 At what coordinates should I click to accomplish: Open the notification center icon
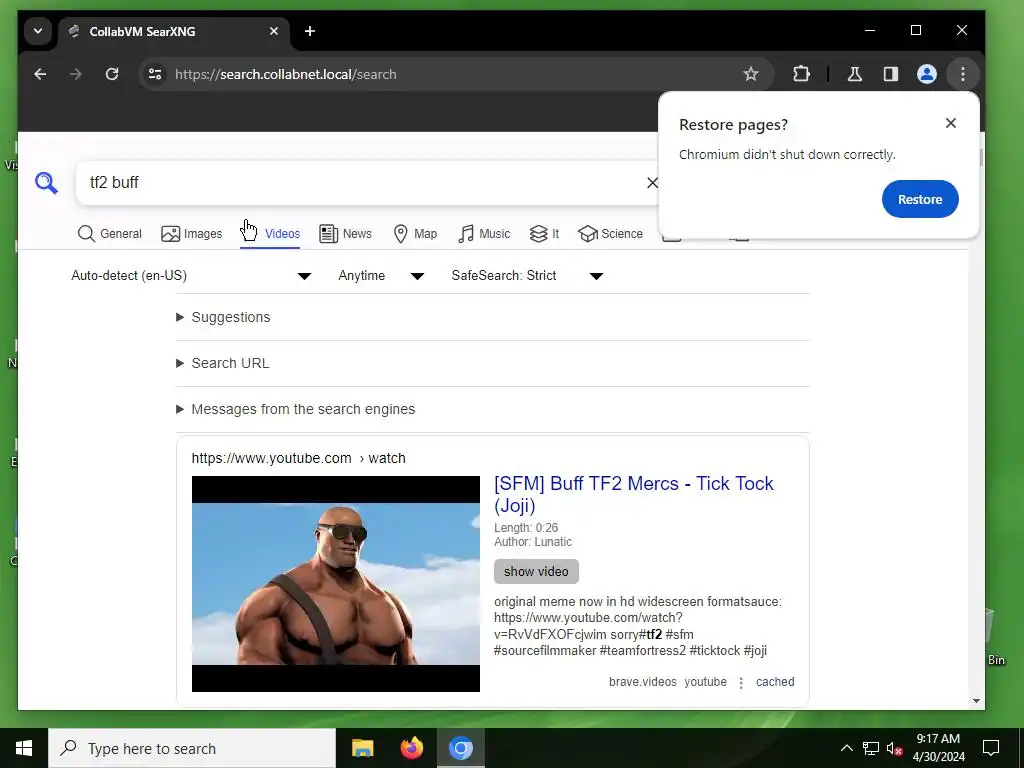991,748
